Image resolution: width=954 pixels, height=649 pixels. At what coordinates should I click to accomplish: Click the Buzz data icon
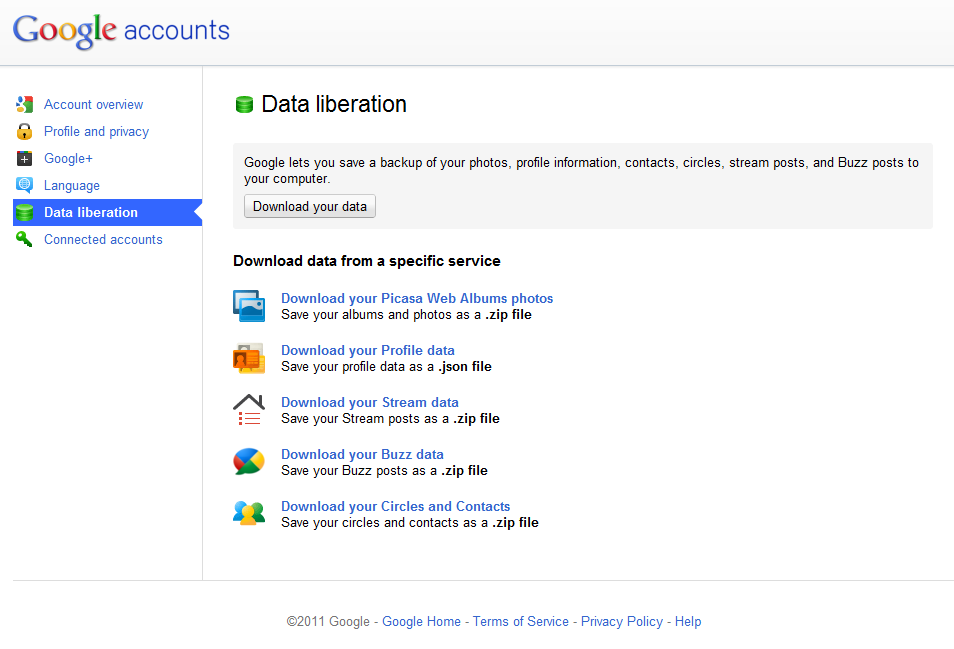(249, 461)
